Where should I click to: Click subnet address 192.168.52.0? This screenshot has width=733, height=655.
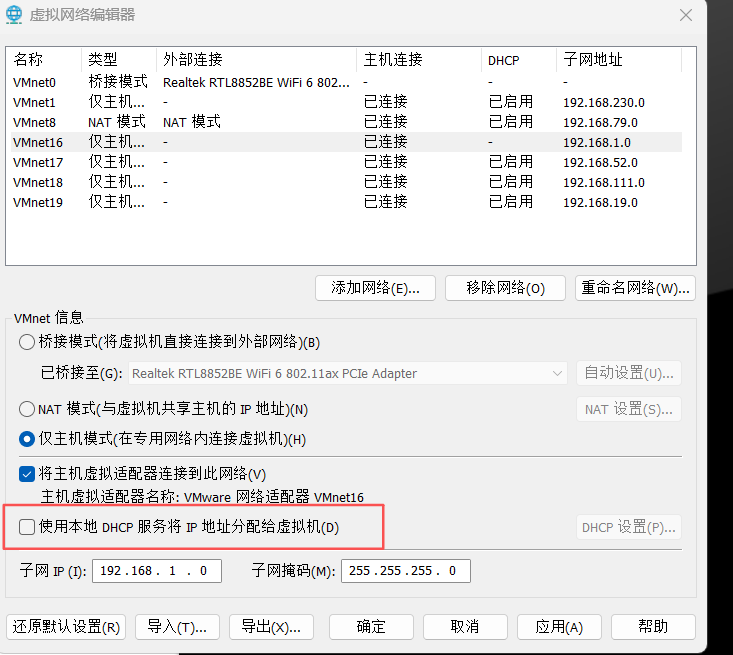coord(600,163)
